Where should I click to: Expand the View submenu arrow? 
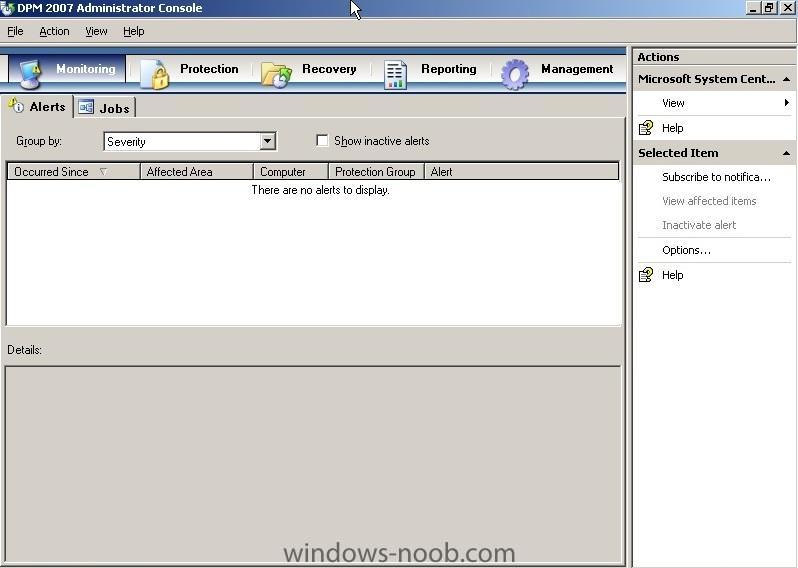point(787,103)
